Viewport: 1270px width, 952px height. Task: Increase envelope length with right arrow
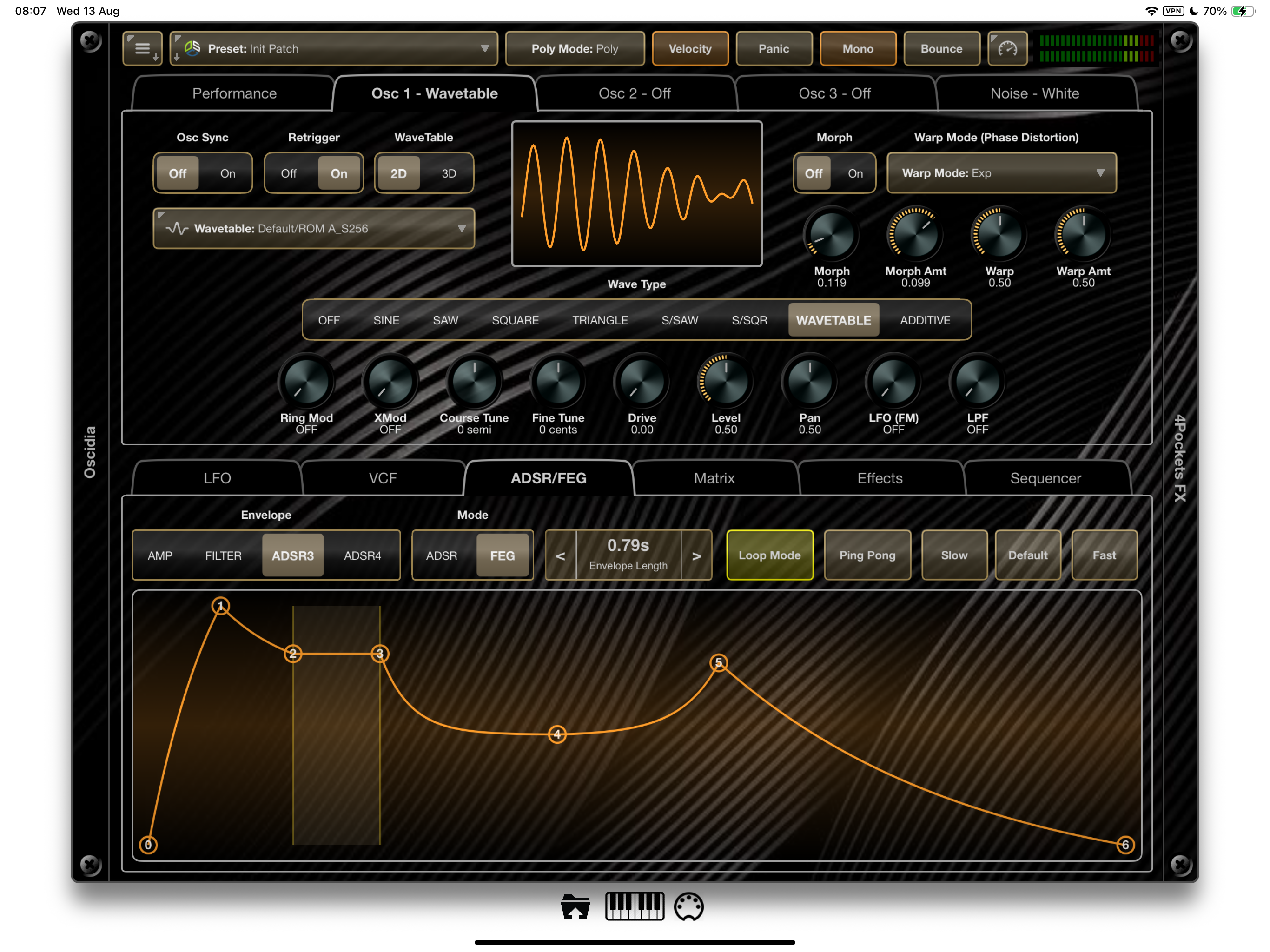[696, 556]
